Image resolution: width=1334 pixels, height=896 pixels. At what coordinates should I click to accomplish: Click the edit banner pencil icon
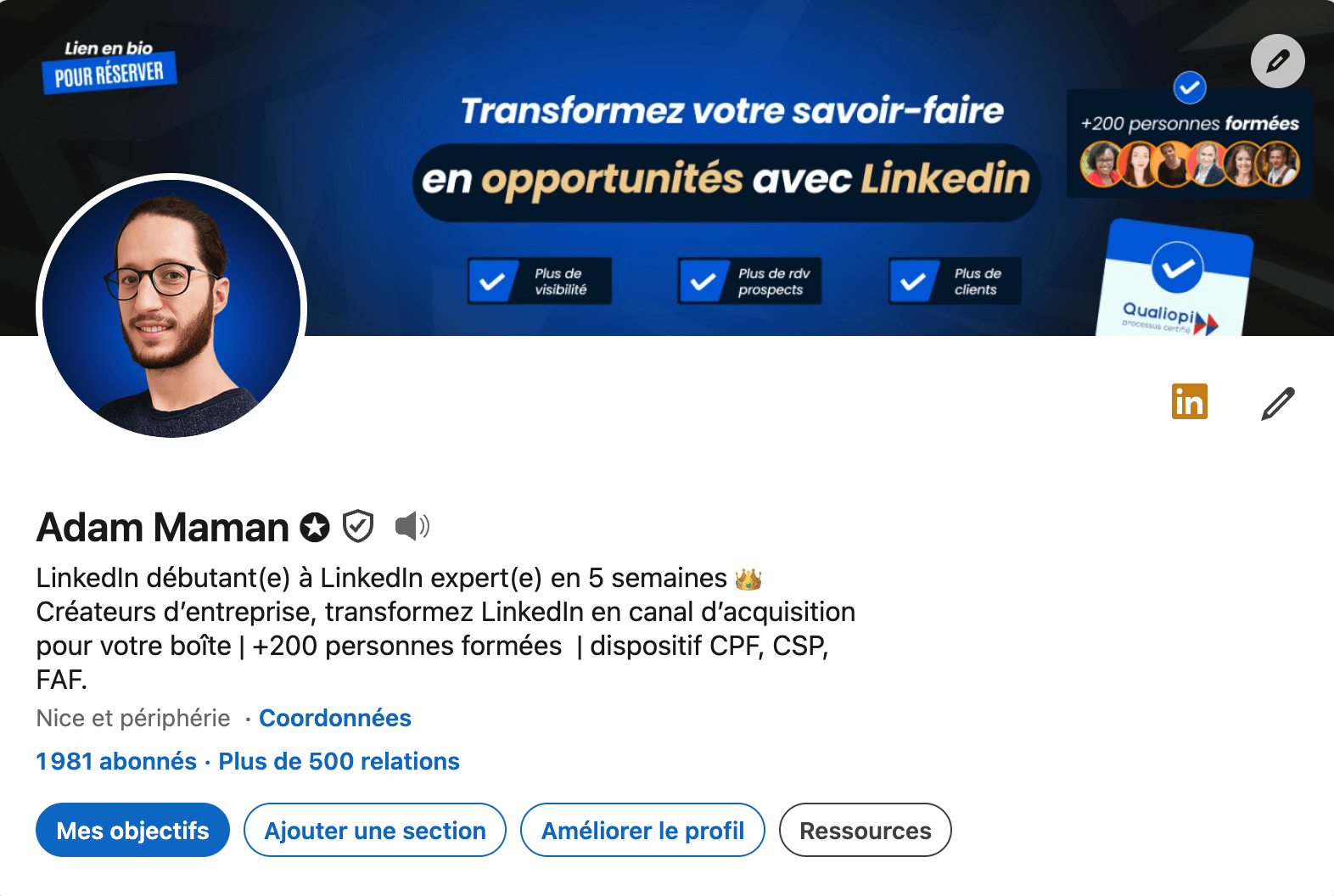(x=1277, y=61)
